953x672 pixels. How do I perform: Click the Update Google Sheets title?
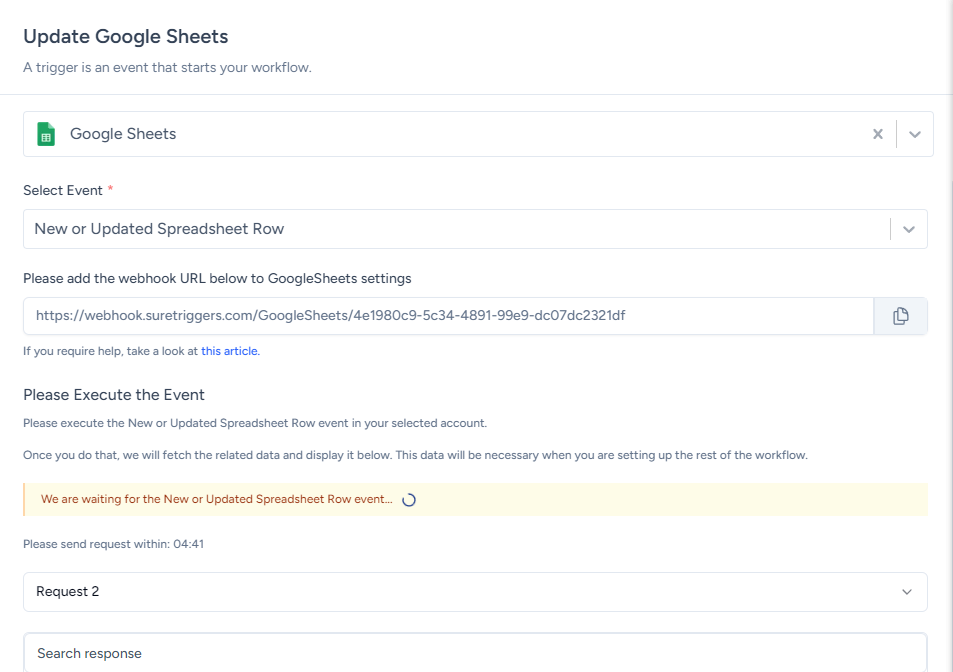click(126, 37)
